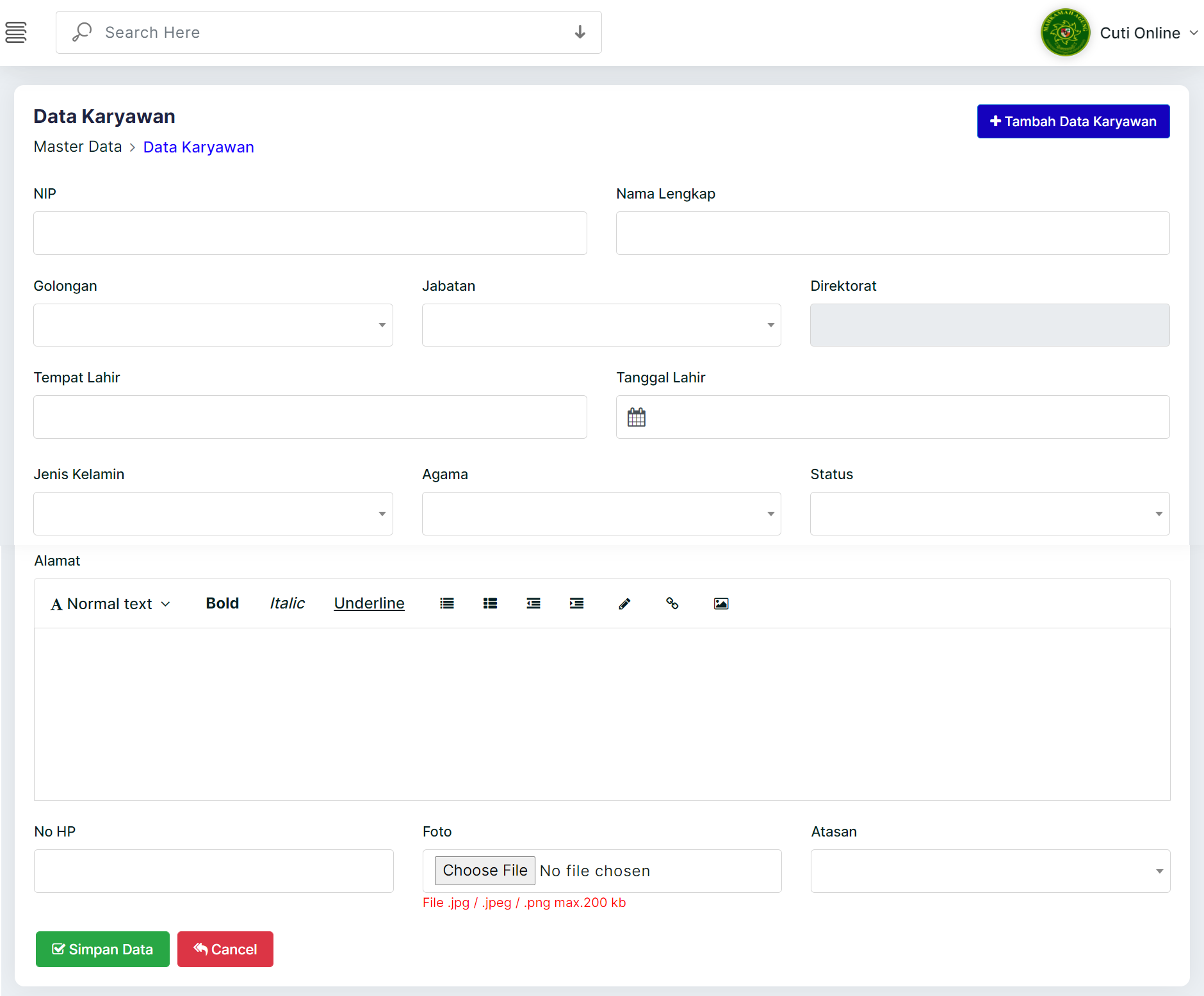Open the Tanggal Lahir calendar picker

pyautogui.click(x=637, y=416)
